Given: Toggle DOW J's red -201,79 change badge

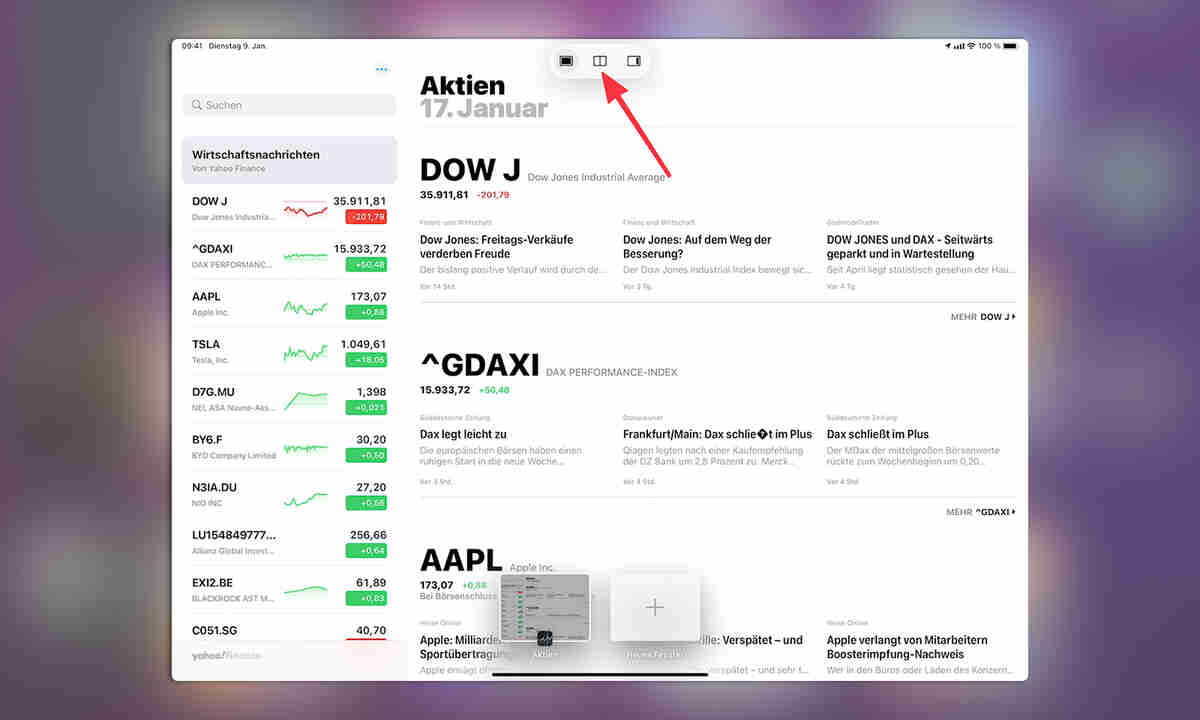Looking at the screenshot, I should point(366,215).
